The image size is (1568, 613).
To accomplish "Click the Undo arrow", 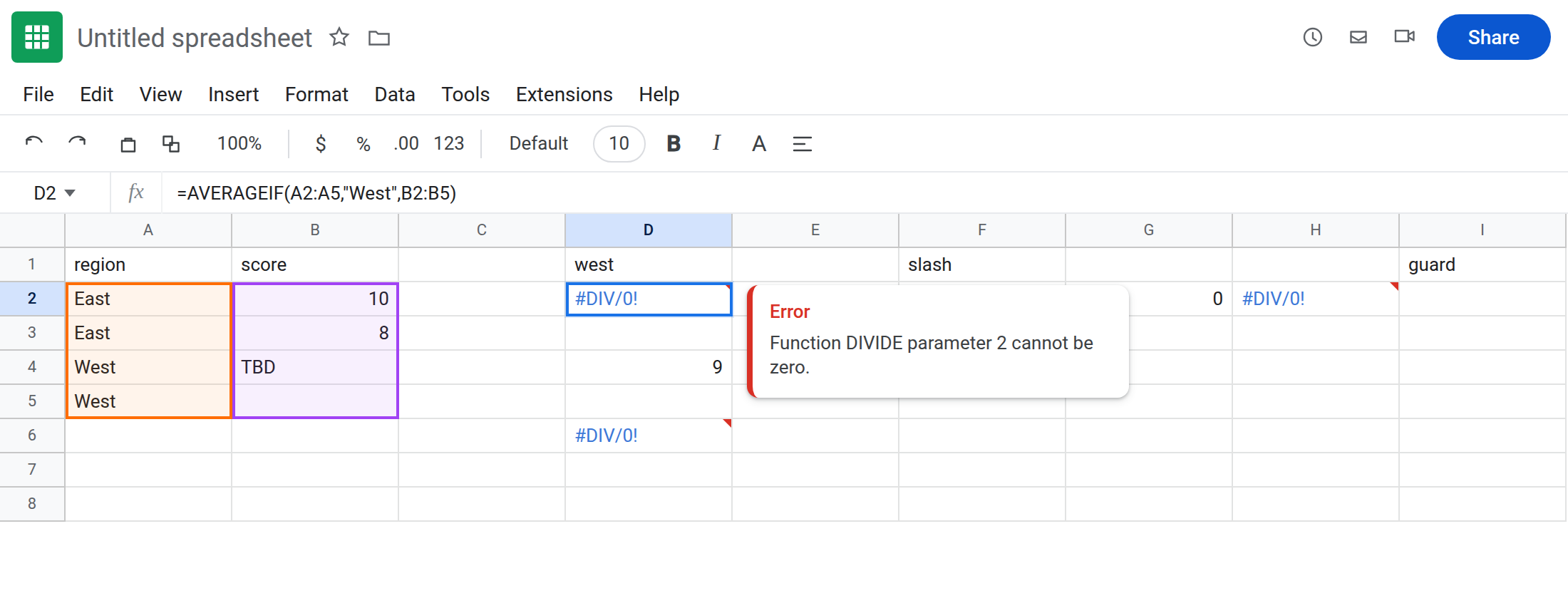I will pos(34,143).
